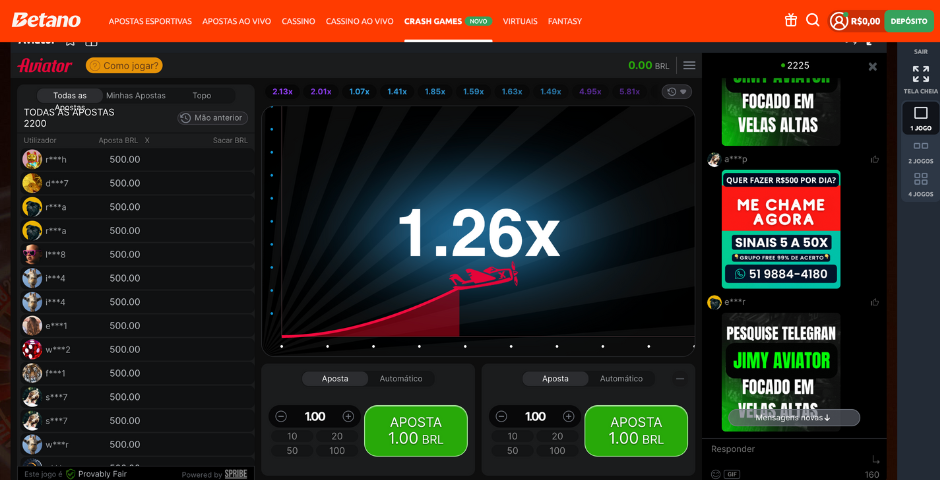Set left bet to quick amount 10
Image resolution: width=940 pixels, height=480 pixels.
(x=292, y=436)
